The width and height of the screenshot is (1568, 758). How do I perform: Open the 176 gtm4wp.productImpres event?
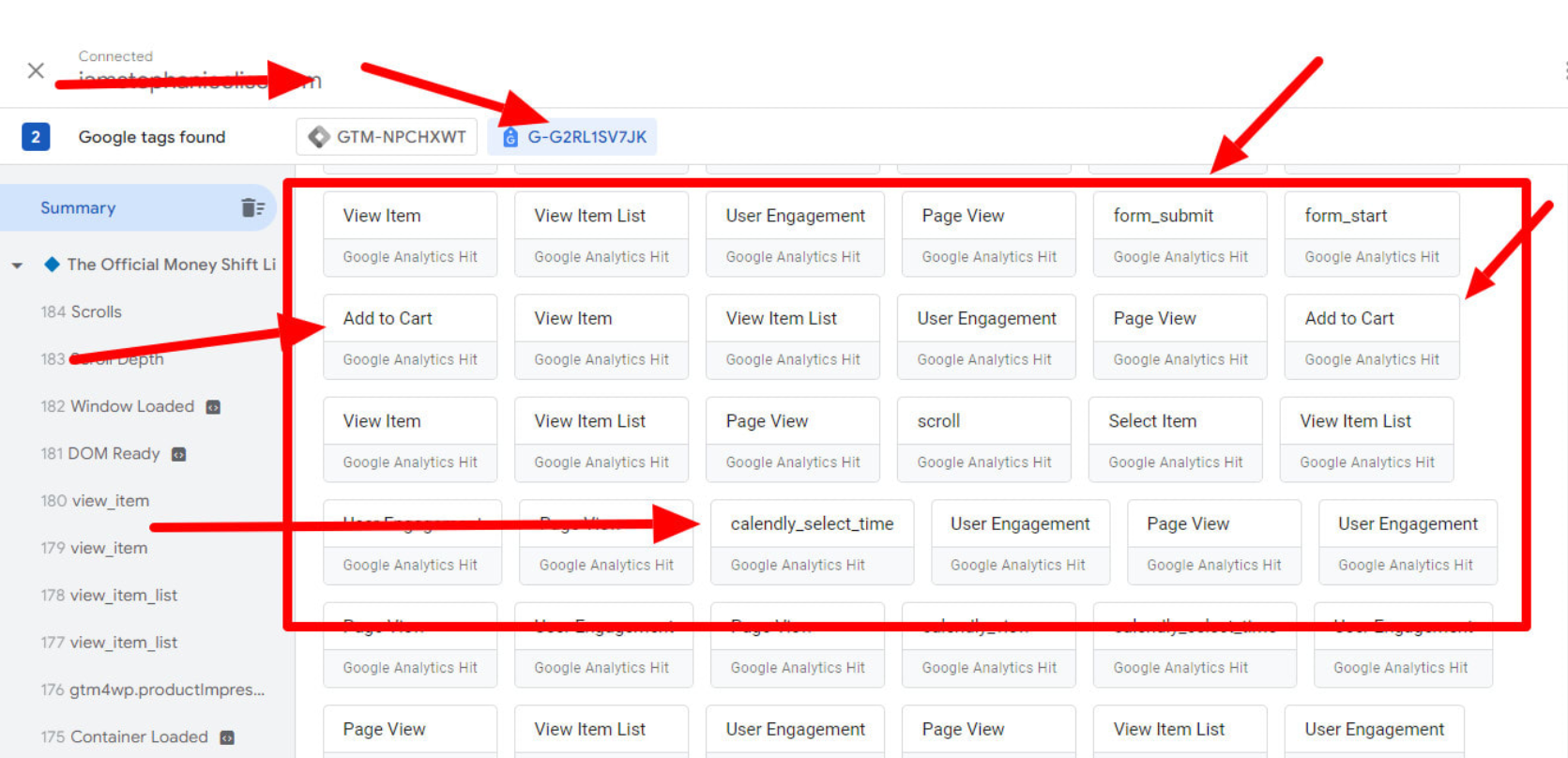(152, 690)
